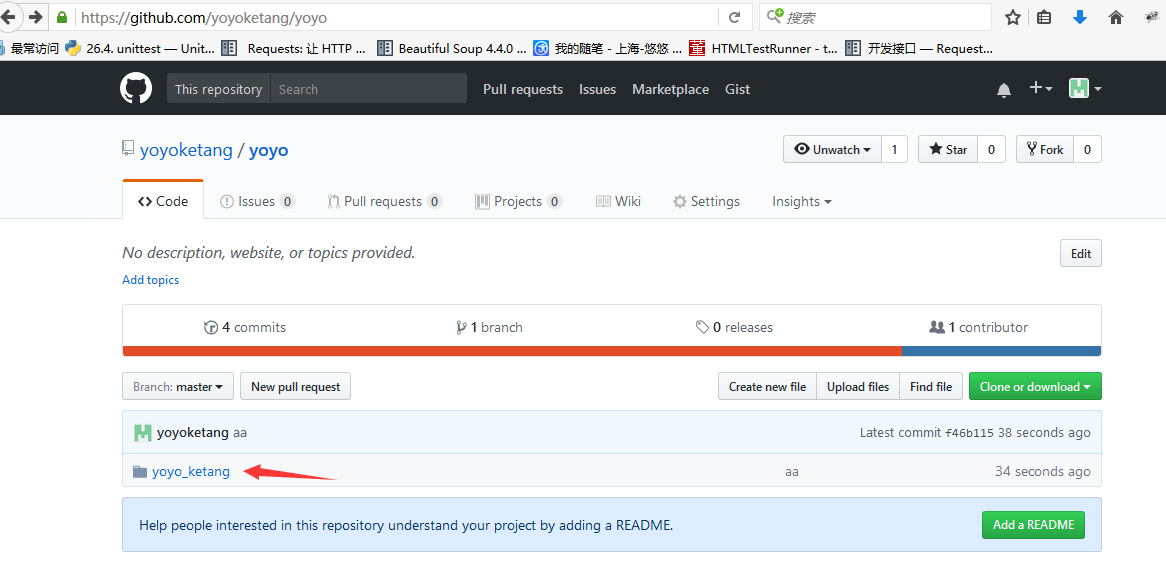Click the GitHub Octocat logo
Image resolution: width=1166 pixels, height=578 pixels.
pyautogui.click(x=136, y=89)
